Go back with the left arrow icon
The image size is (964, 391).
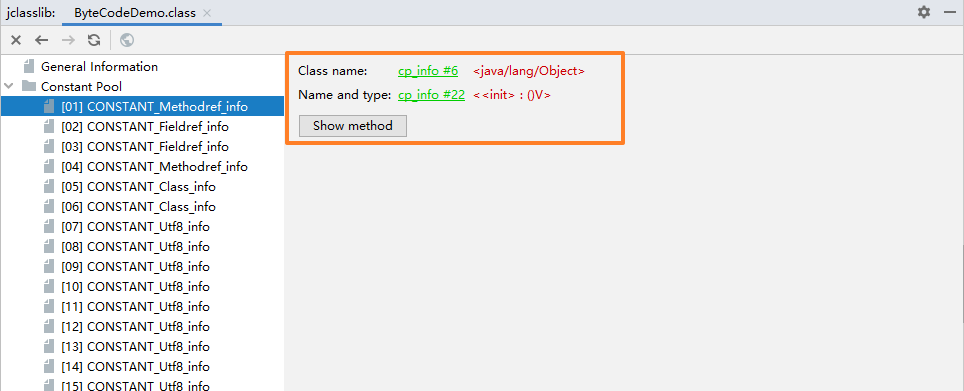tap(41, 40)
